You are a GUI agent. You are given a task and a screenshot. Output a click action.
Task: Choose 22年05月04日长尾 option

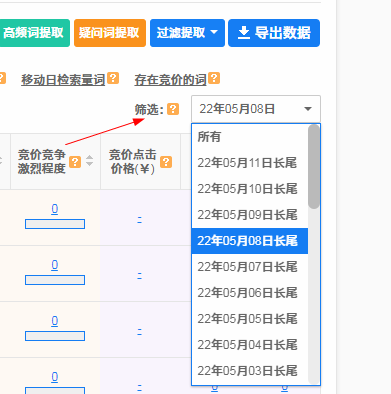click(250, 345)
